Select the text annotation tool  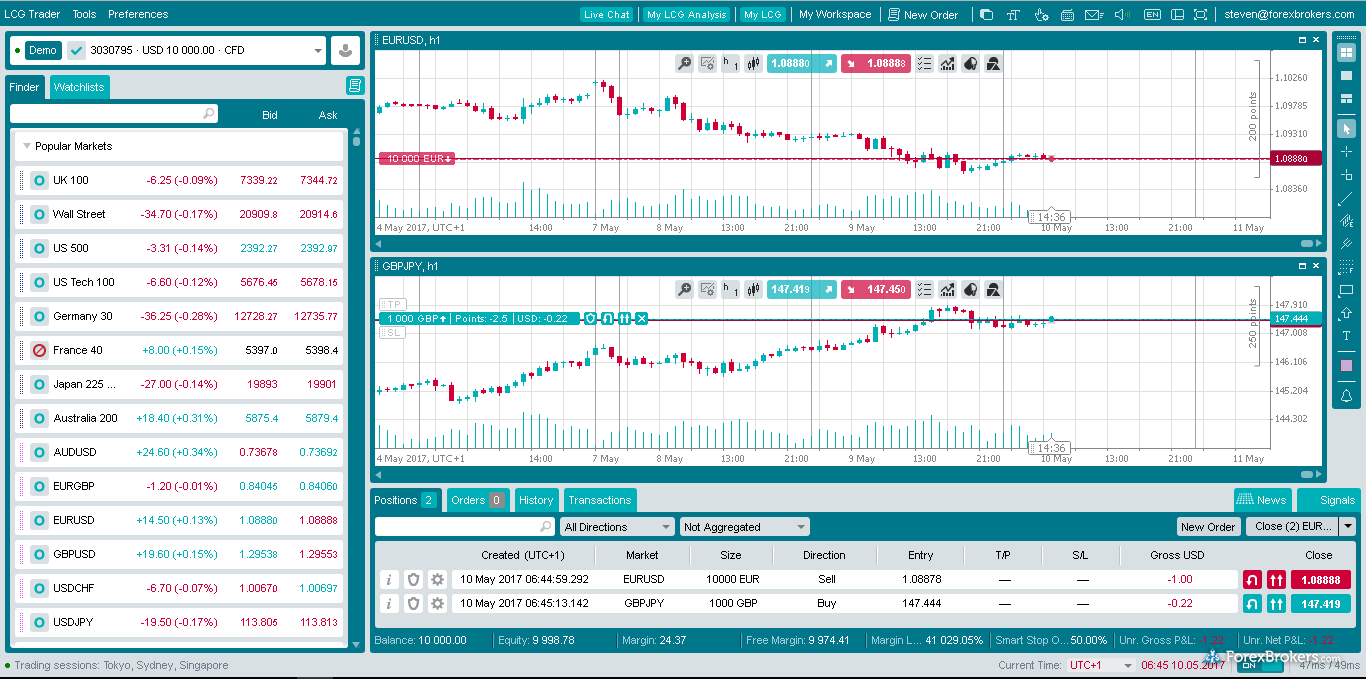tap(1346, 336)
